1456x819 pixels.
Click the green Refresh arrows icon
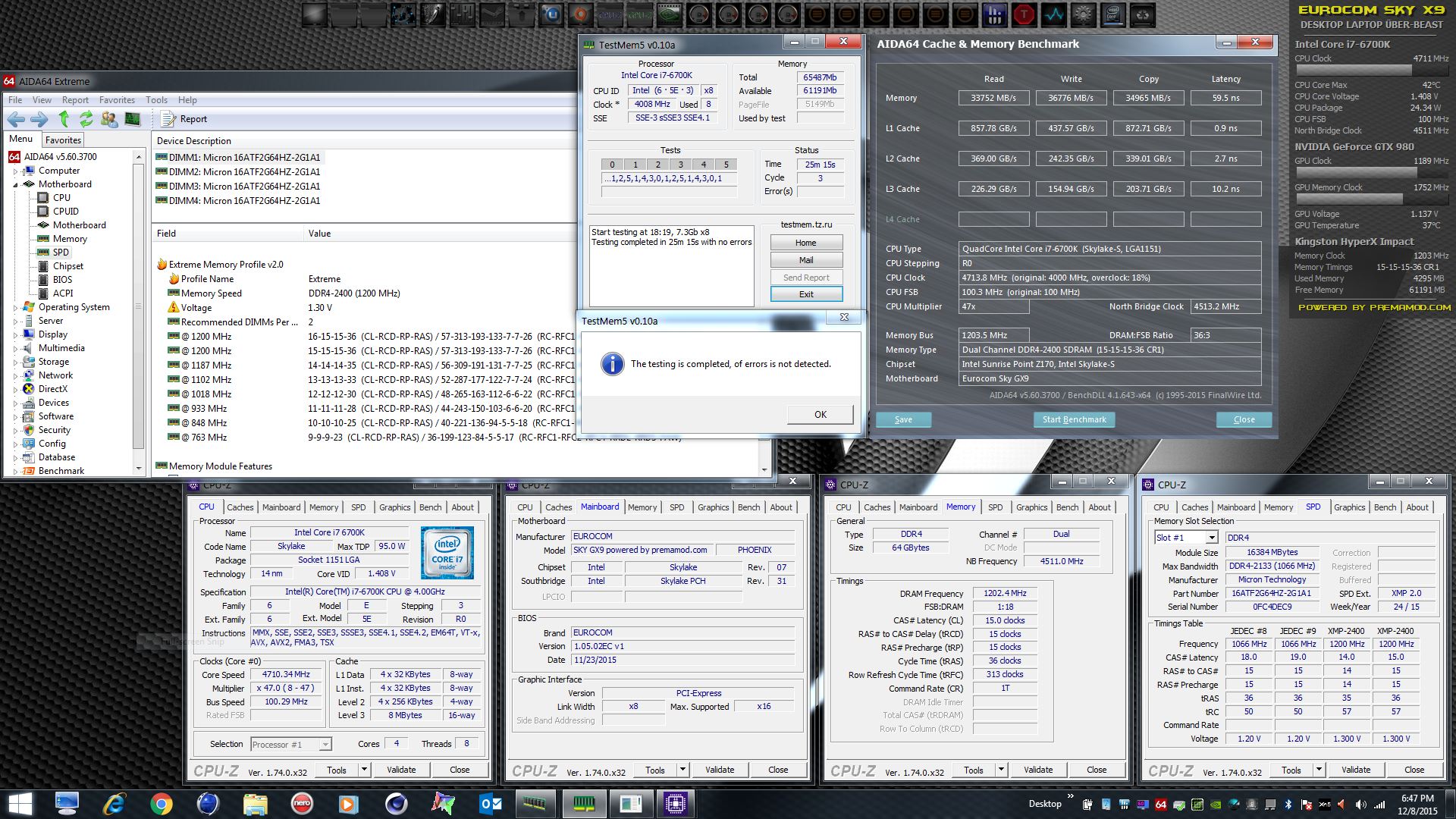86,119
